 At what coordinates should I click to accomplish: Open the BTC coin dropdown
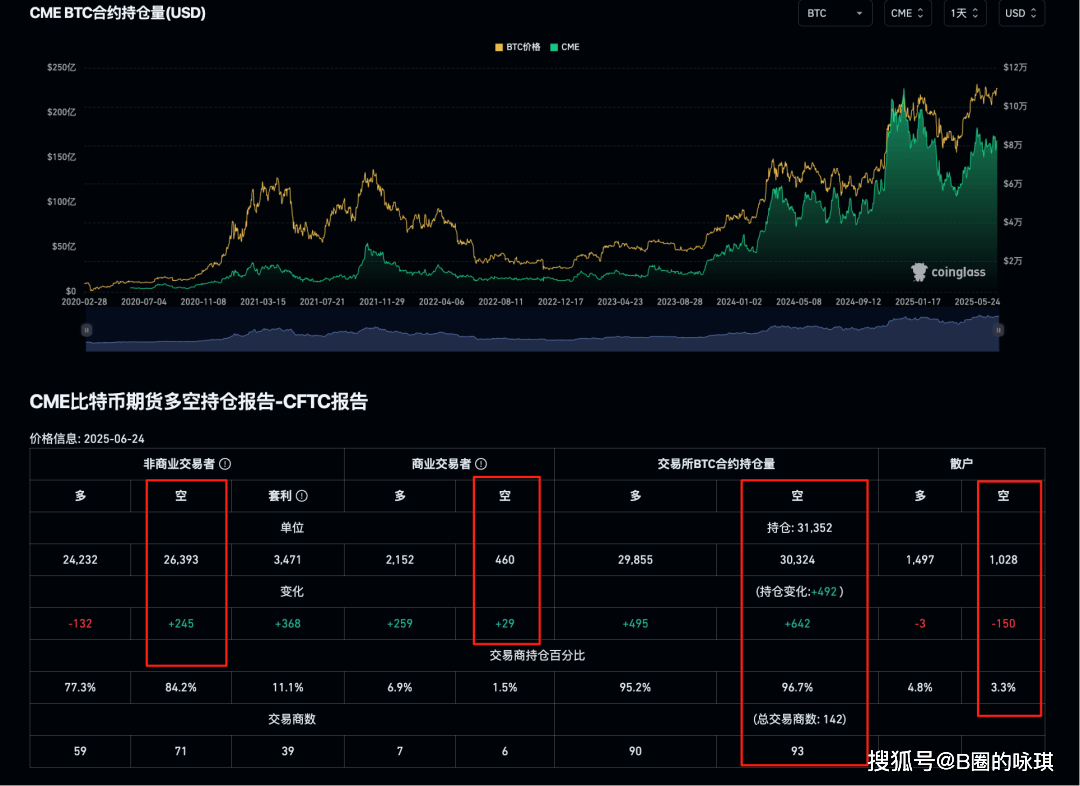[x=834, y=13]
